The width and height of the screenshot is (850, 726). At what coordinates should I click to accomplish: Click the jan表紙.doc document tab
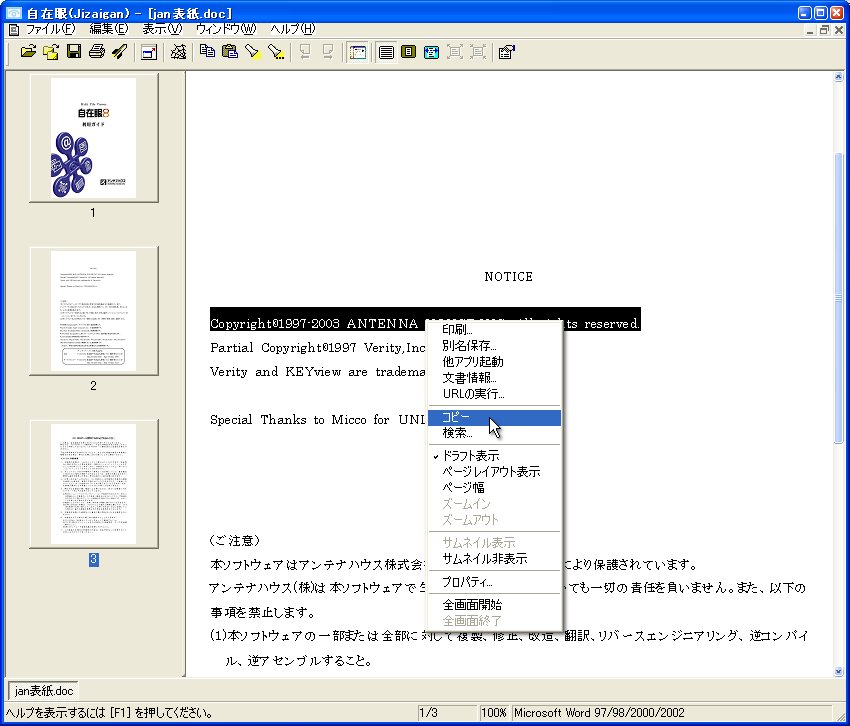(43, 691)
